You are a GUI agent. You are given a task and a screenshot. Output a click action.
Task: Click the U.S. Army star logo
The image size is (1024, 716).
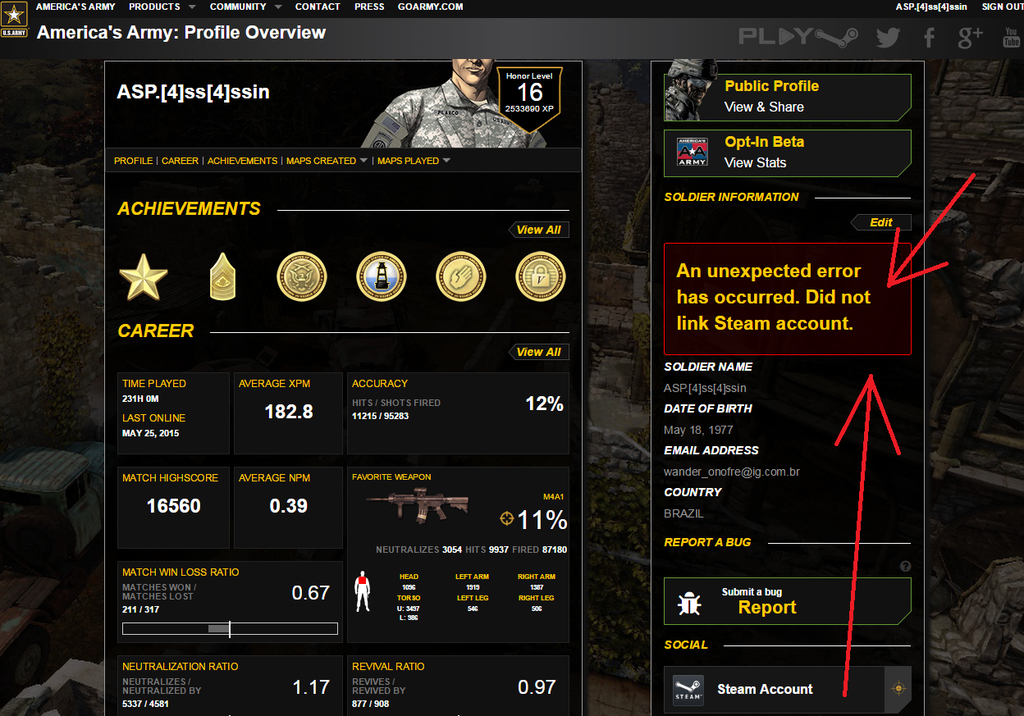[x=14, y=19]
